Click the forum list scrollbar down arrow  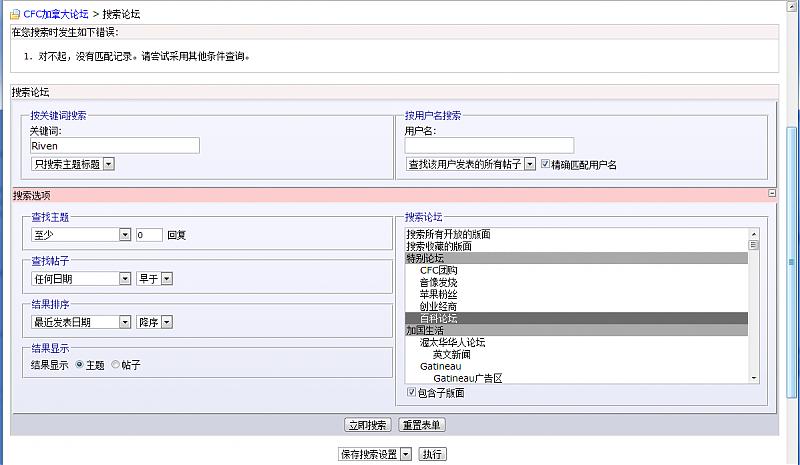click(x=754, y=377)
